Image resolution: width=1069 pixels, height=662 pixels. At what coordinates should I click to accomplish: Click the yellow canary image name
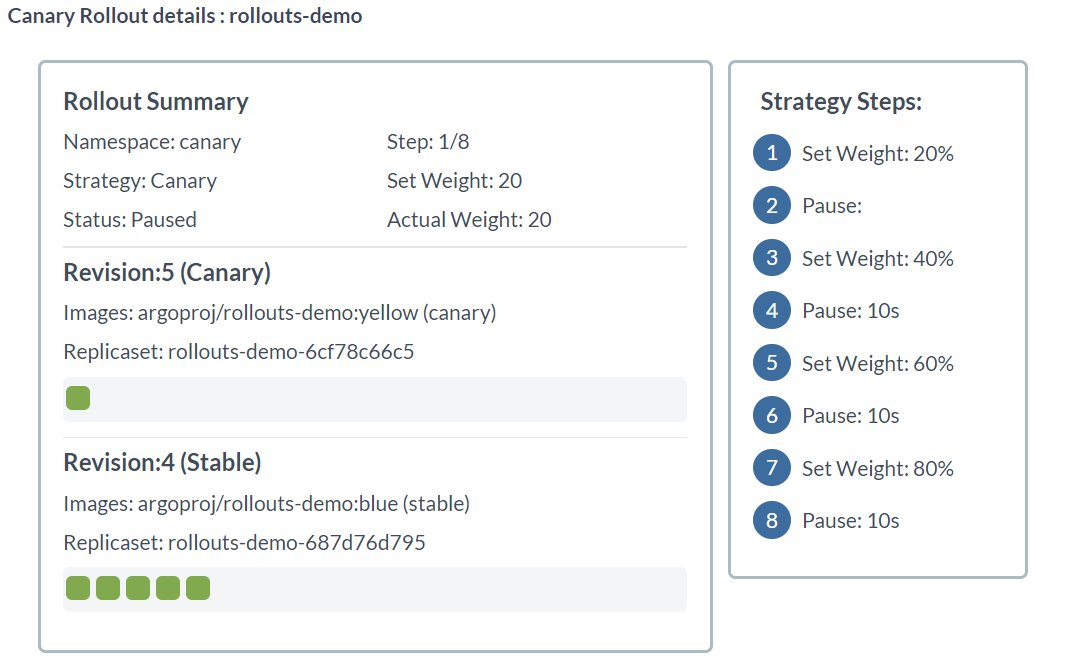click(x=280, y=313)
